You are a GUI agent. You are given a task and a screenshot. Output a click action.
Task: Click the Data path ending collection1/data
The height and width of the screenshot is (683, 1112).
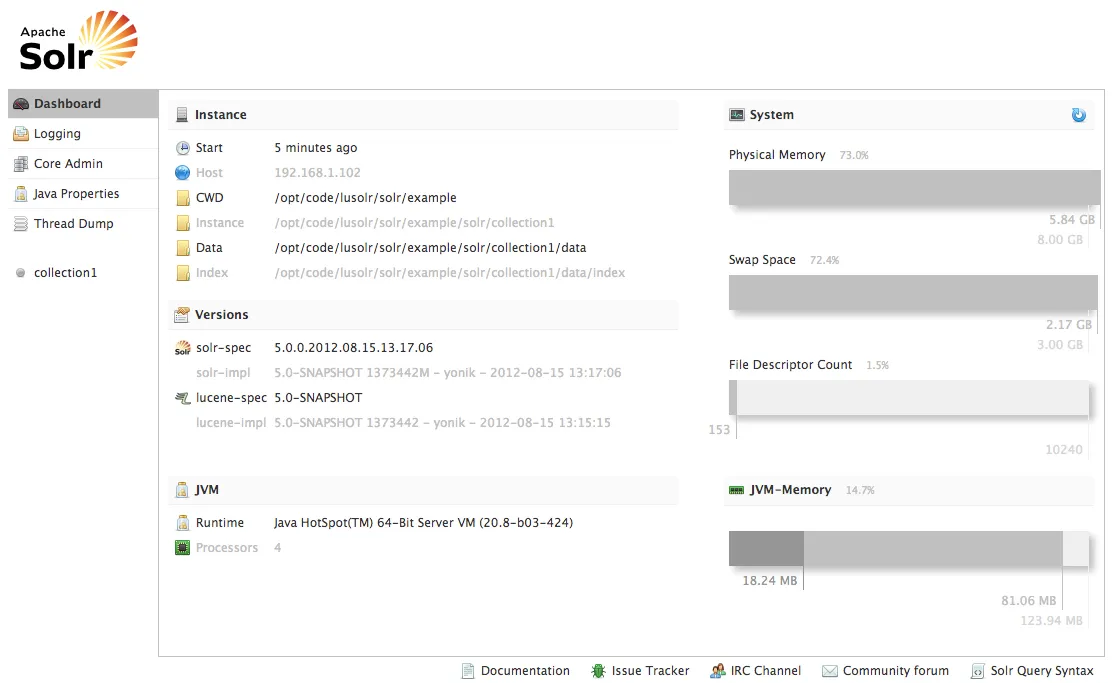[430, 248]
